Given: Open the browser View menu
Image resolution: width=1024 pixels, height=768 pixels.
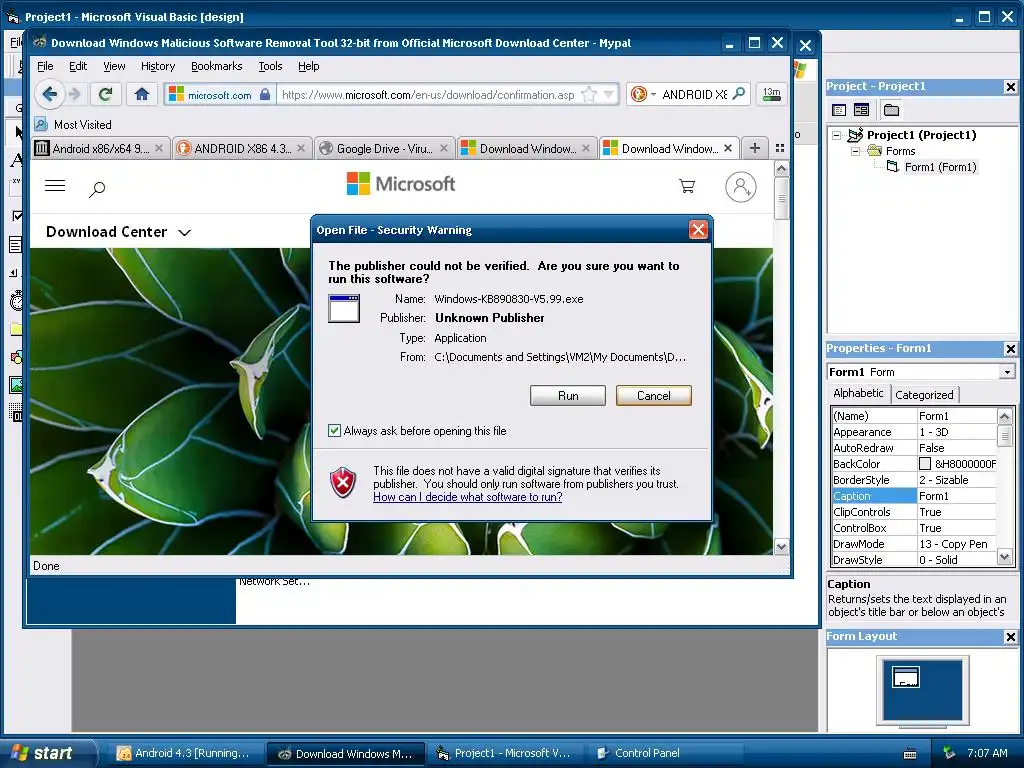Looking at the screenshot, I should (x=114, y=66).
